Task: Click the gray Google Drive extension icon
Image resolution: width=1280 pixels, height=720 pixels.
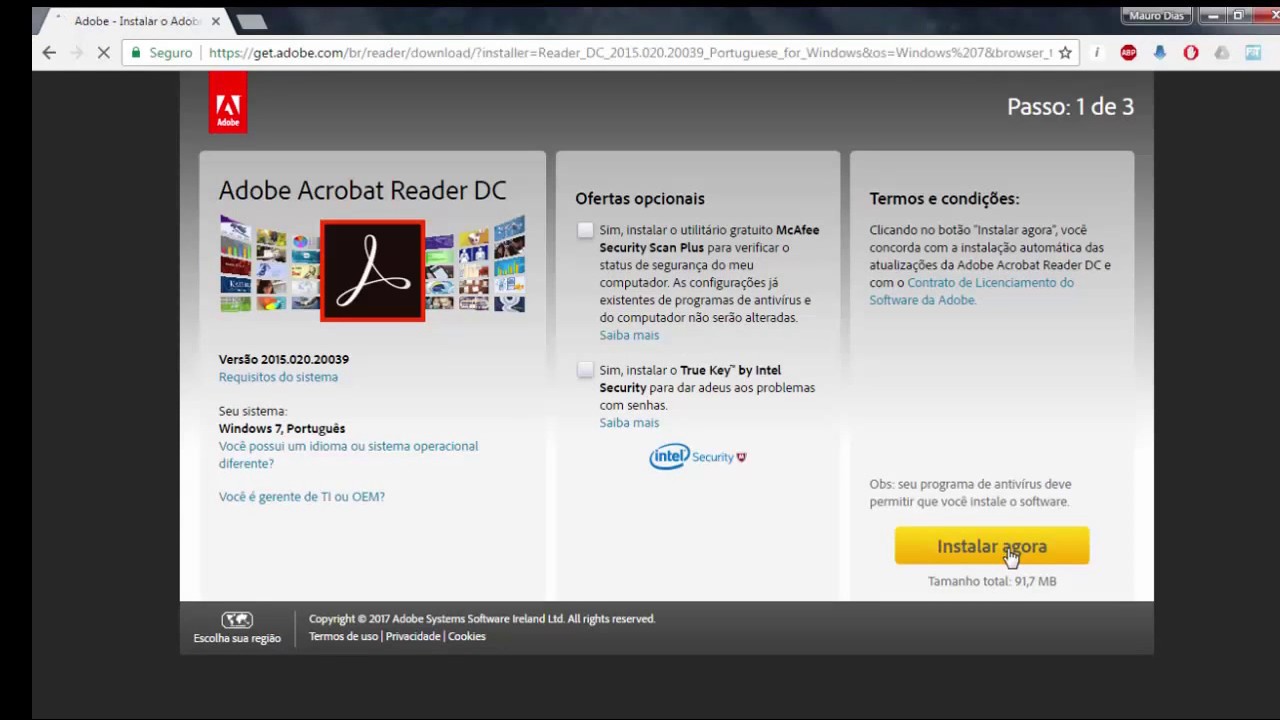Action: coord(1221,53)
